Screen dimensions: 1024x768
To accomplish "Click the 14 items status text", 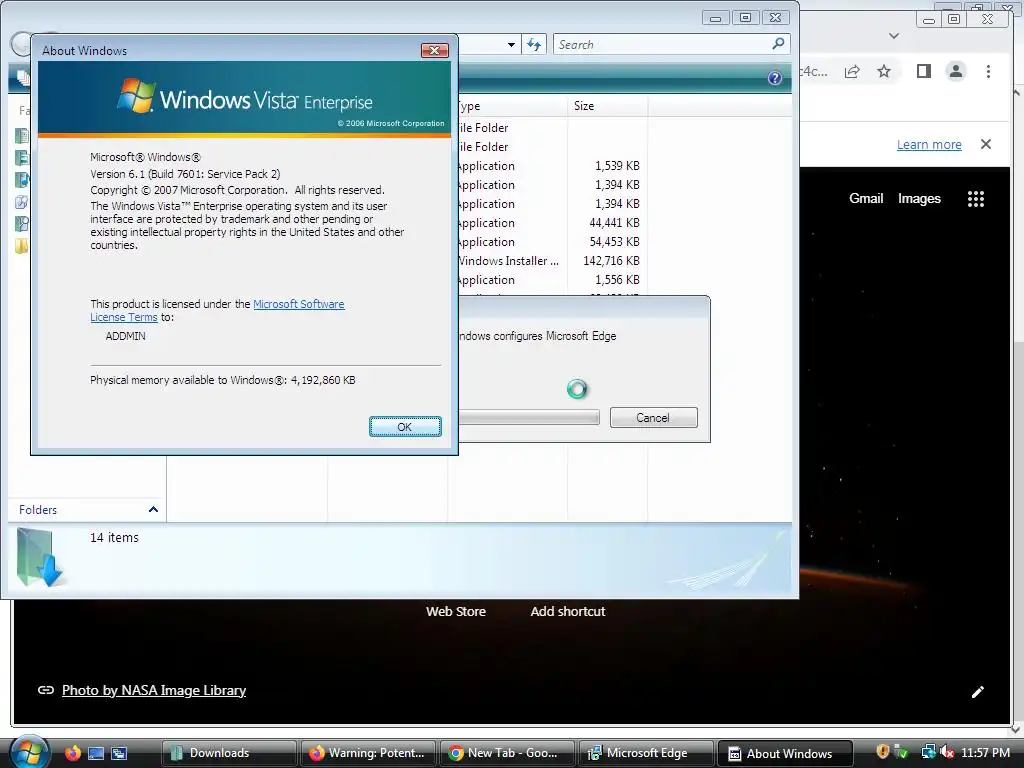I will [114, 537].
